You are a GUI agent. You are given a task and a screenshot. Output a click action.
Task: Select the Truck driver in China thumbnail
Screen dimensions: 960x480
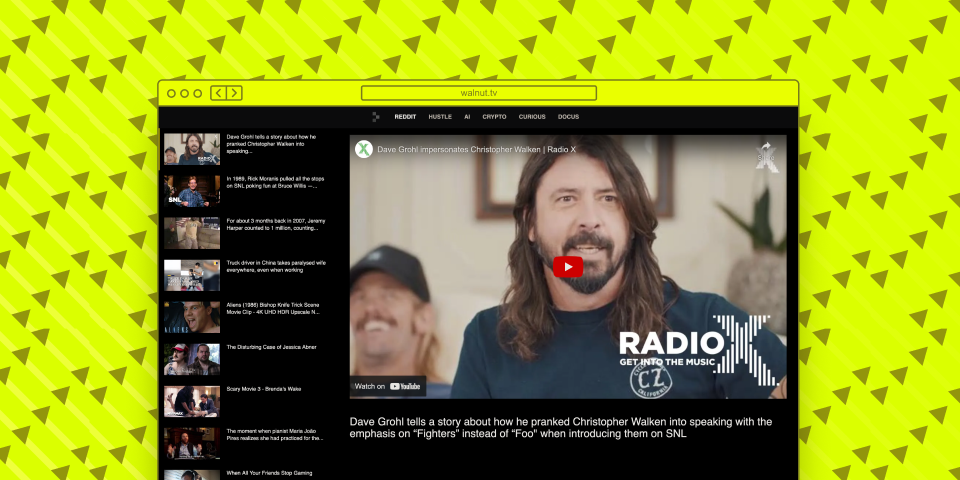[x=192, y=276]
